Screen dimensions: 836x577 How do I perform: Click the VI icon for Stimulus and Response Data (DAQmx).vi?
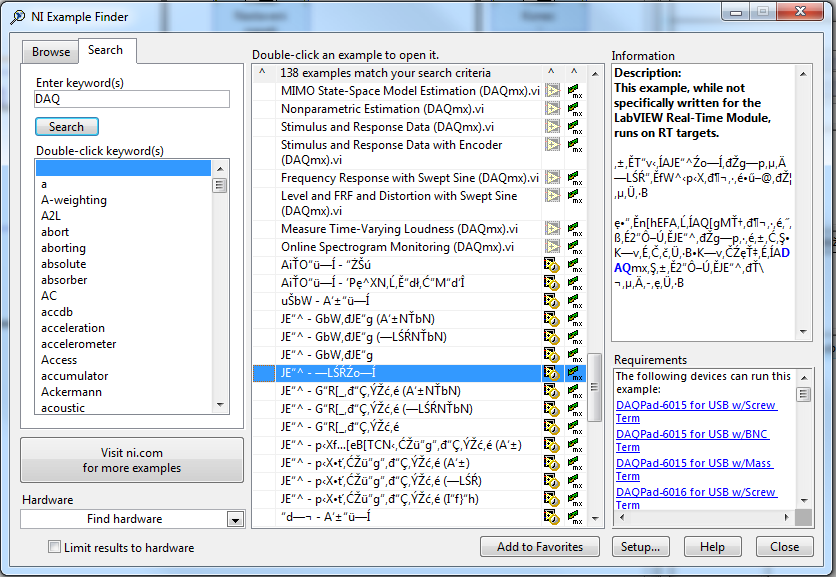coord(552,127)
